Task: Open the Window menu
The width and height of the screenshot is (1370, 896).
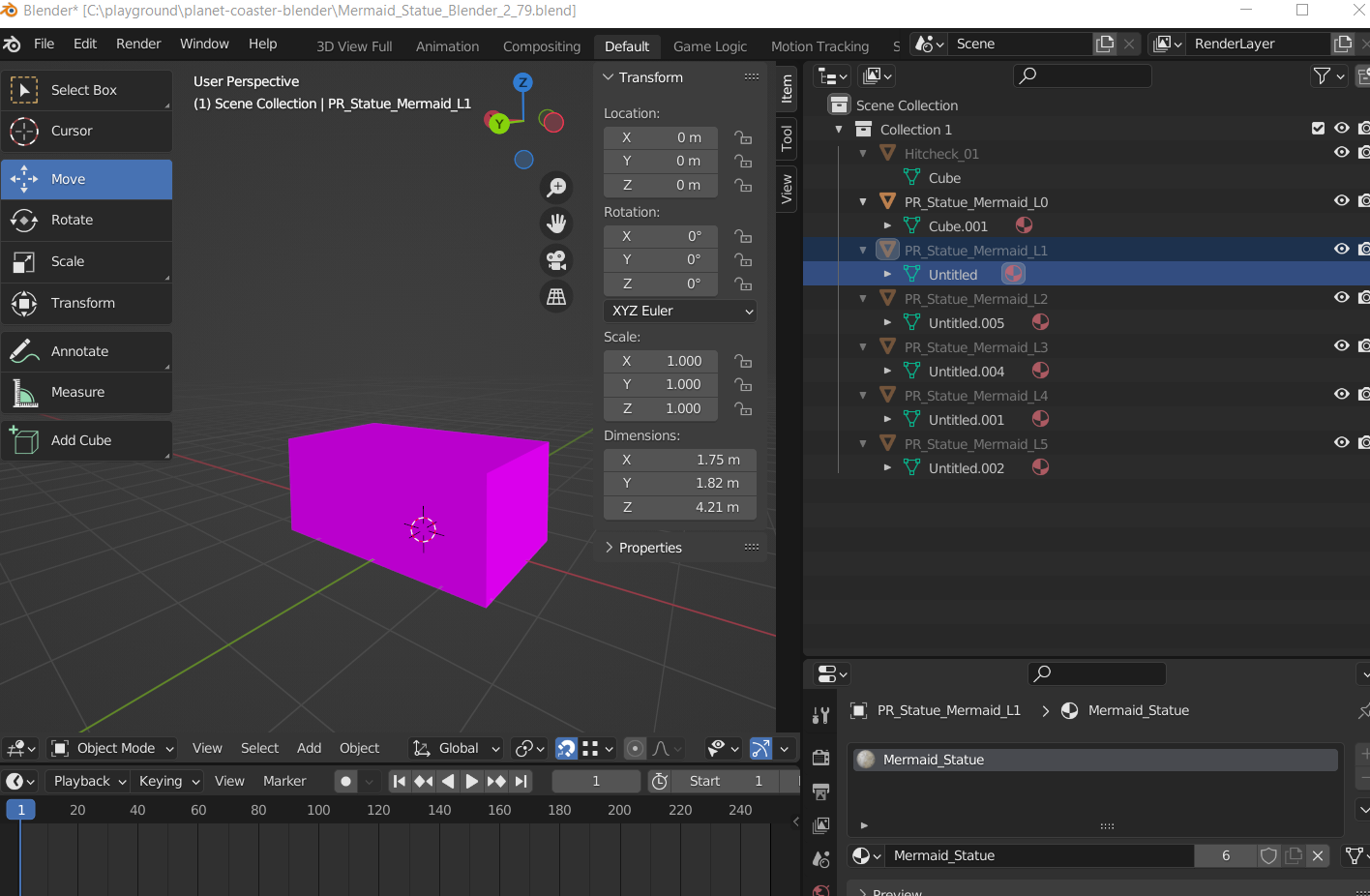Action: point(204,44)
